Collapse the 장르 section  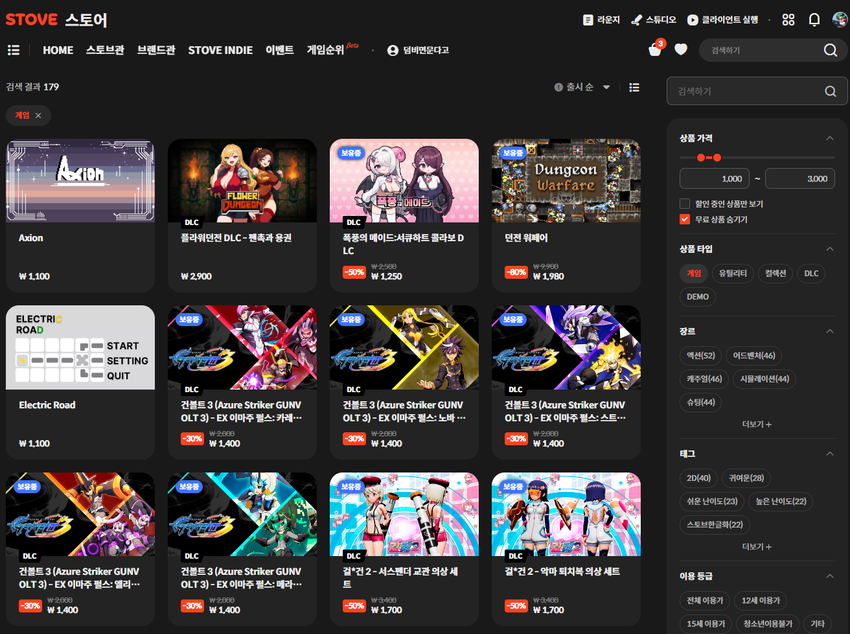pyautogui.click(x=829, y=331)
